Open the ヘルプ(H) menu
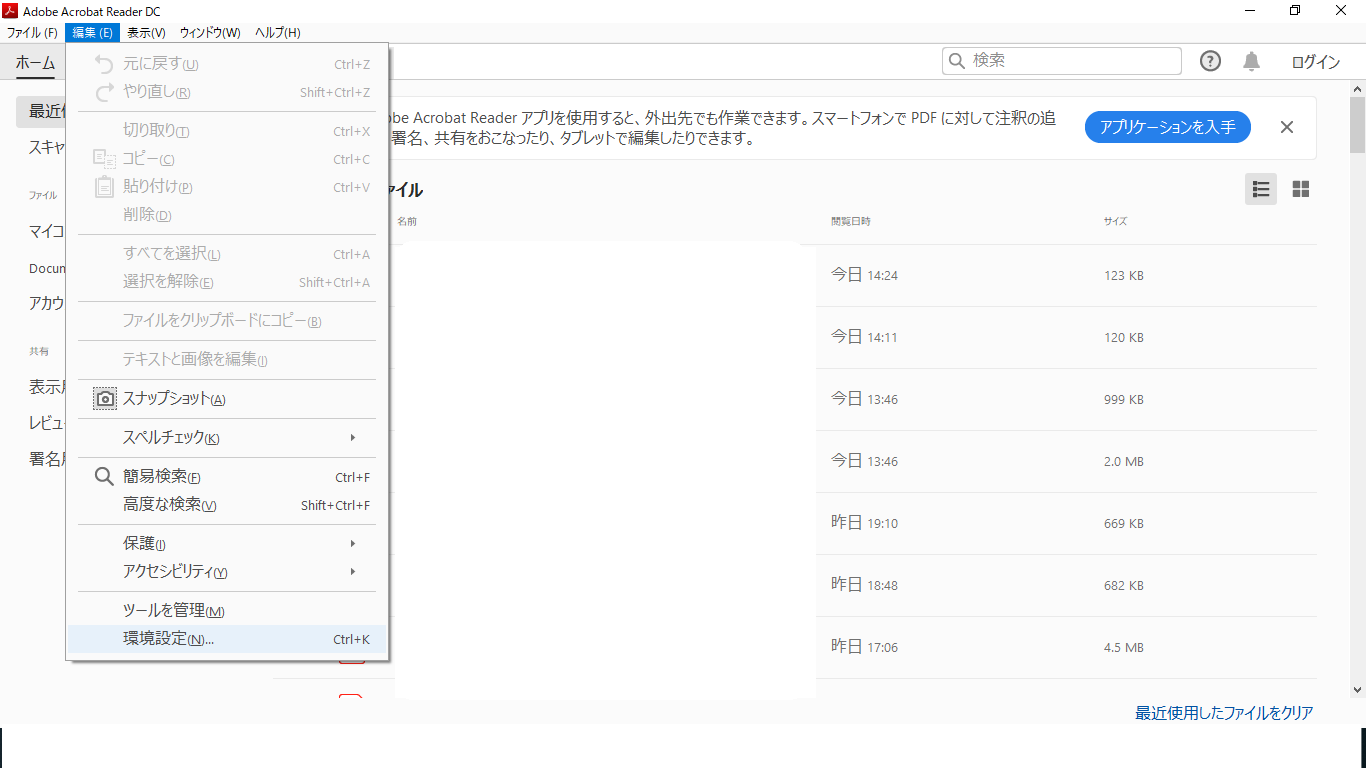 coord(277,33)
